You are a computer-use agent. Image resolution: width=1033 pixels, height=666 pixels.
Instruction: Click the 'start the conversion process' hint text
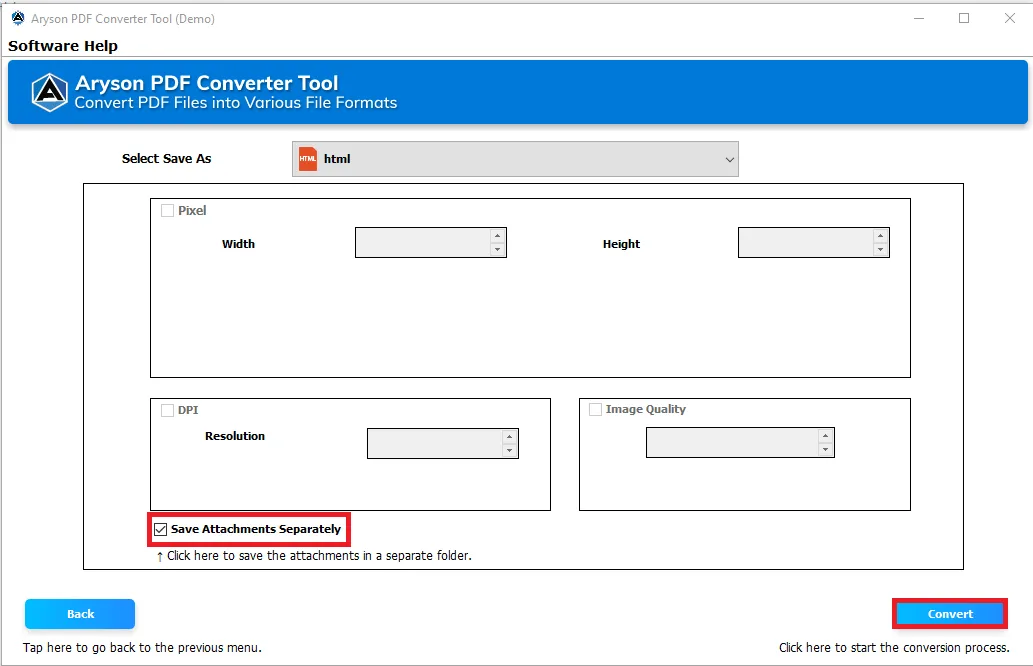(894, 648)
